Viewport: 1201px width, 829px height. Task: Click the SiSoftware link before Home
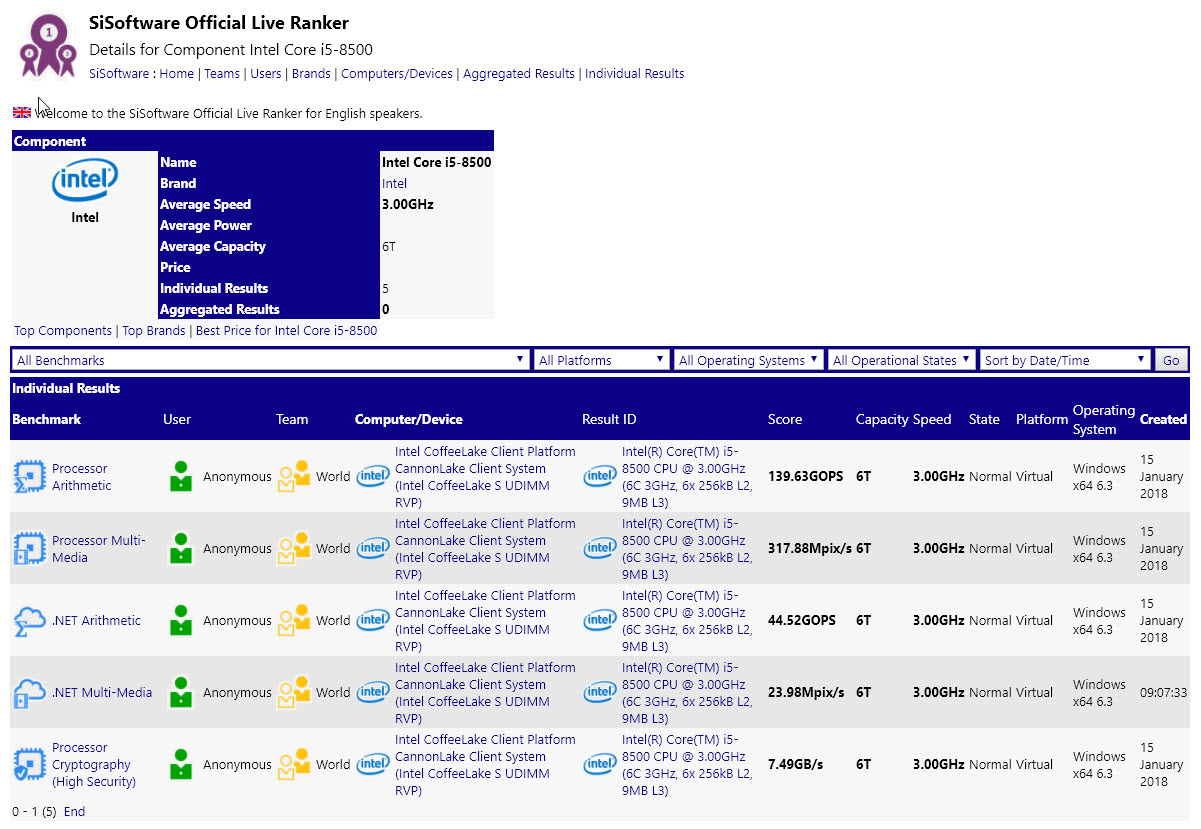pos(119,74)
